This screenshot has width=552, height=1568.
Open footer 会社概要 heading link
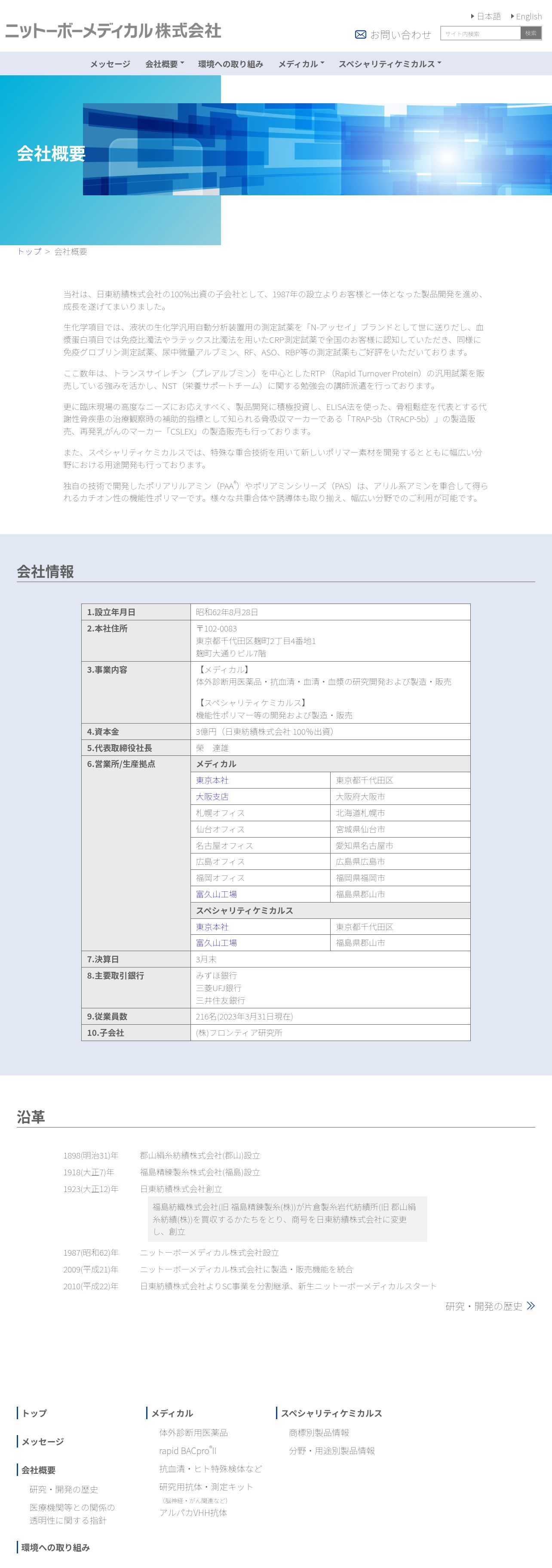38,1470
